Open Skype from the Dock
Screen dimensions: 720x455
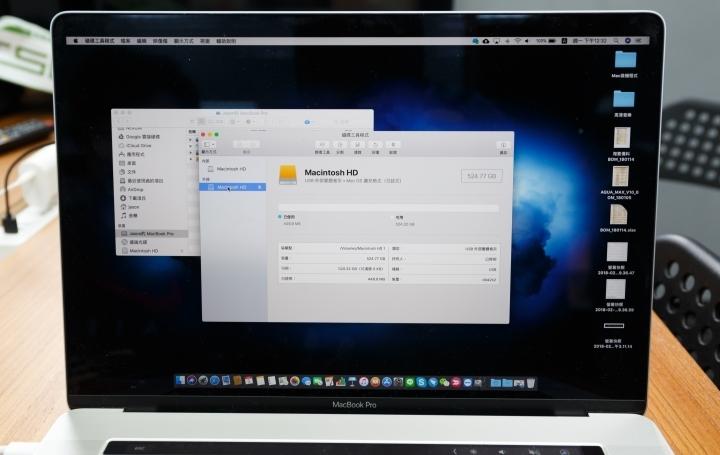click(421, 382)
